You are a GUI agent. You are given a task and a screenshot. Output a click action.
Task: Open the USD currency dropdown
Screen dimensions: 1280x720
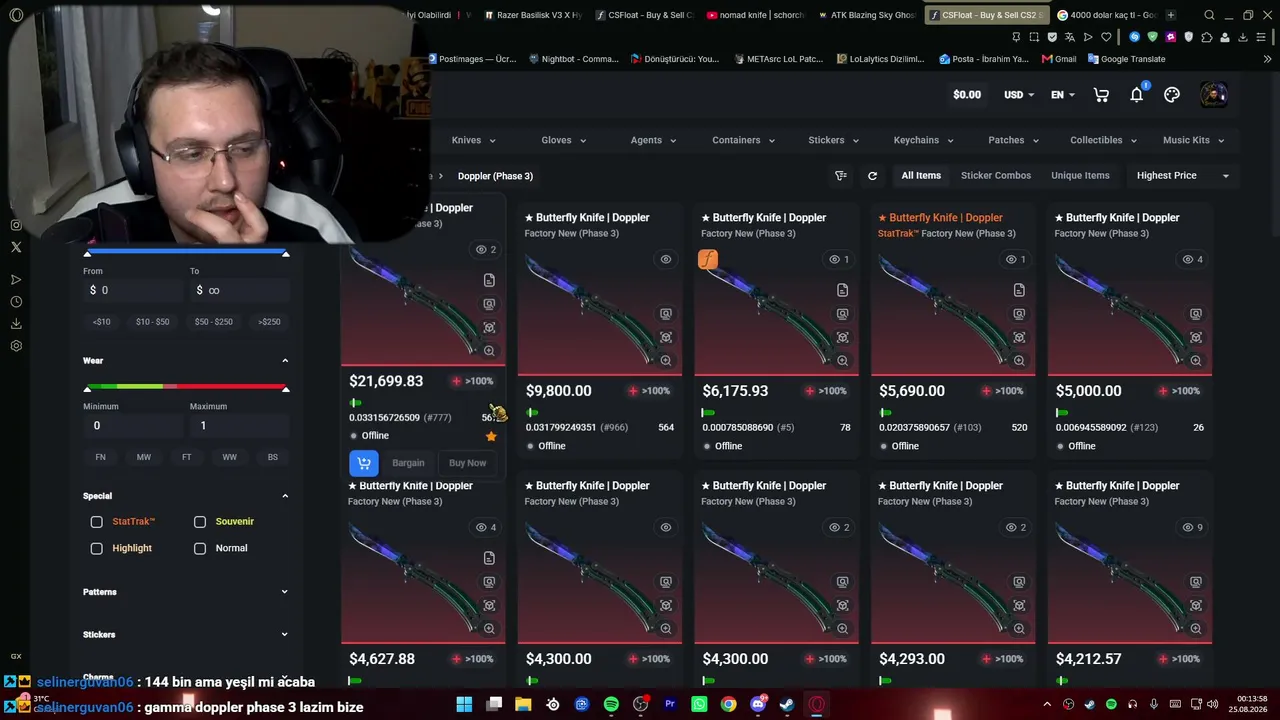point(1019,95)
